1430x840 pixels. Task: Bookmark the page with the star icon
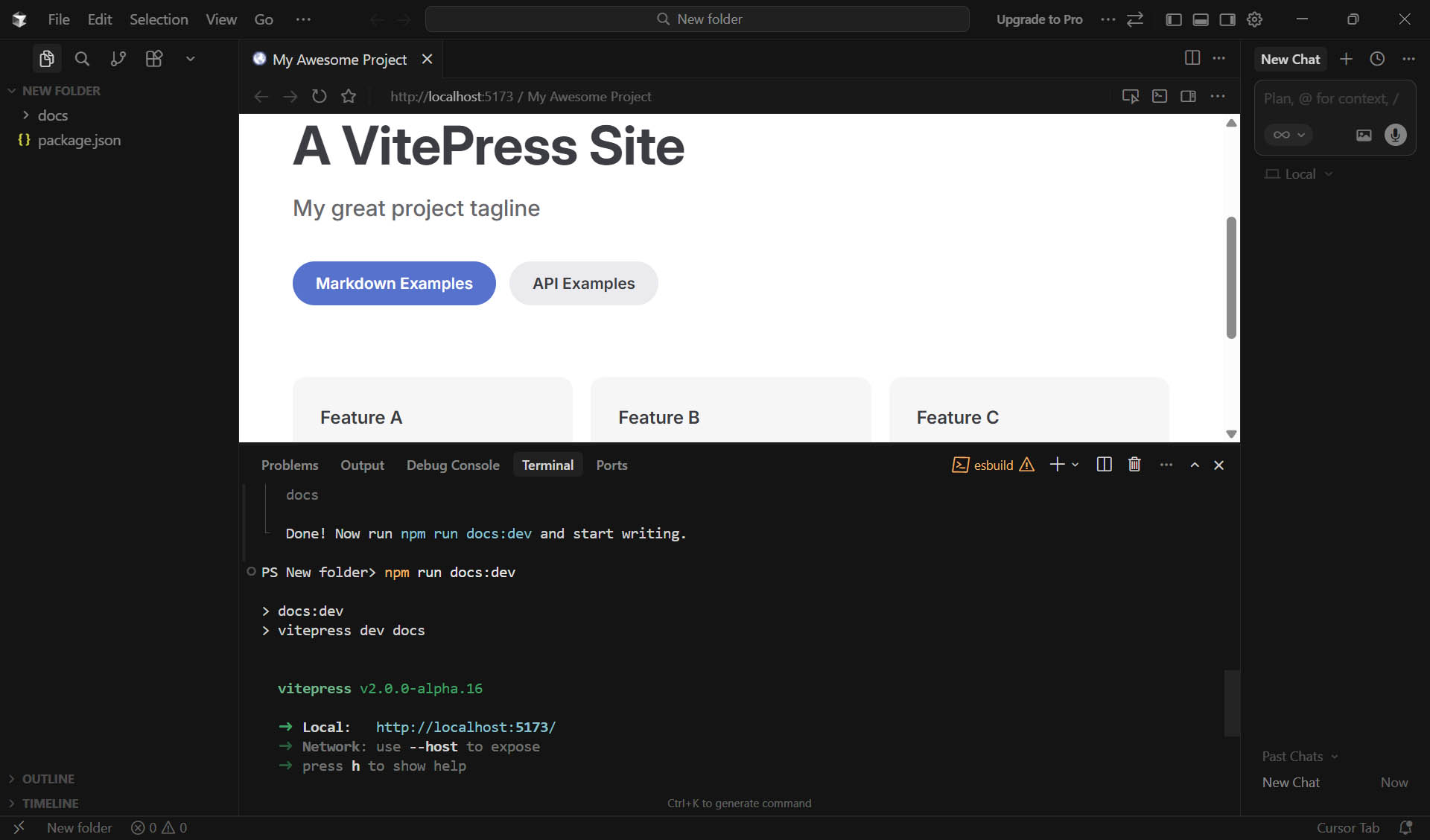(x=349, y=96)
